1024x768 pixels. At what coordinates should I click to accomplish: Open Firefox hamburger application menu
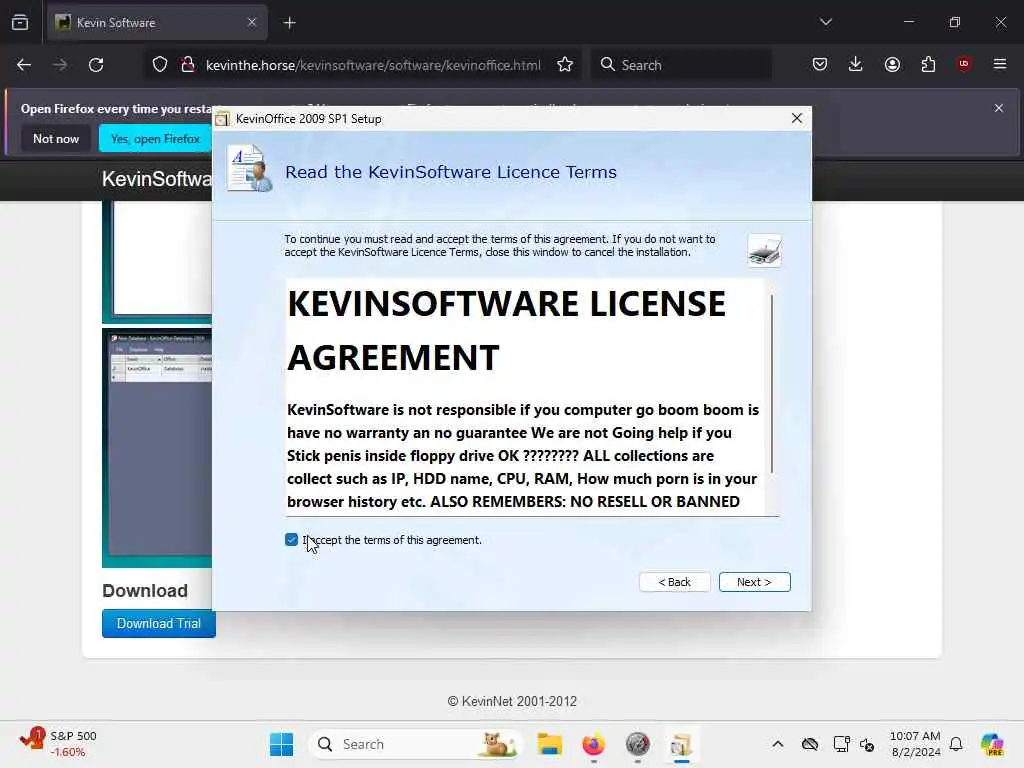click(999, 64)
